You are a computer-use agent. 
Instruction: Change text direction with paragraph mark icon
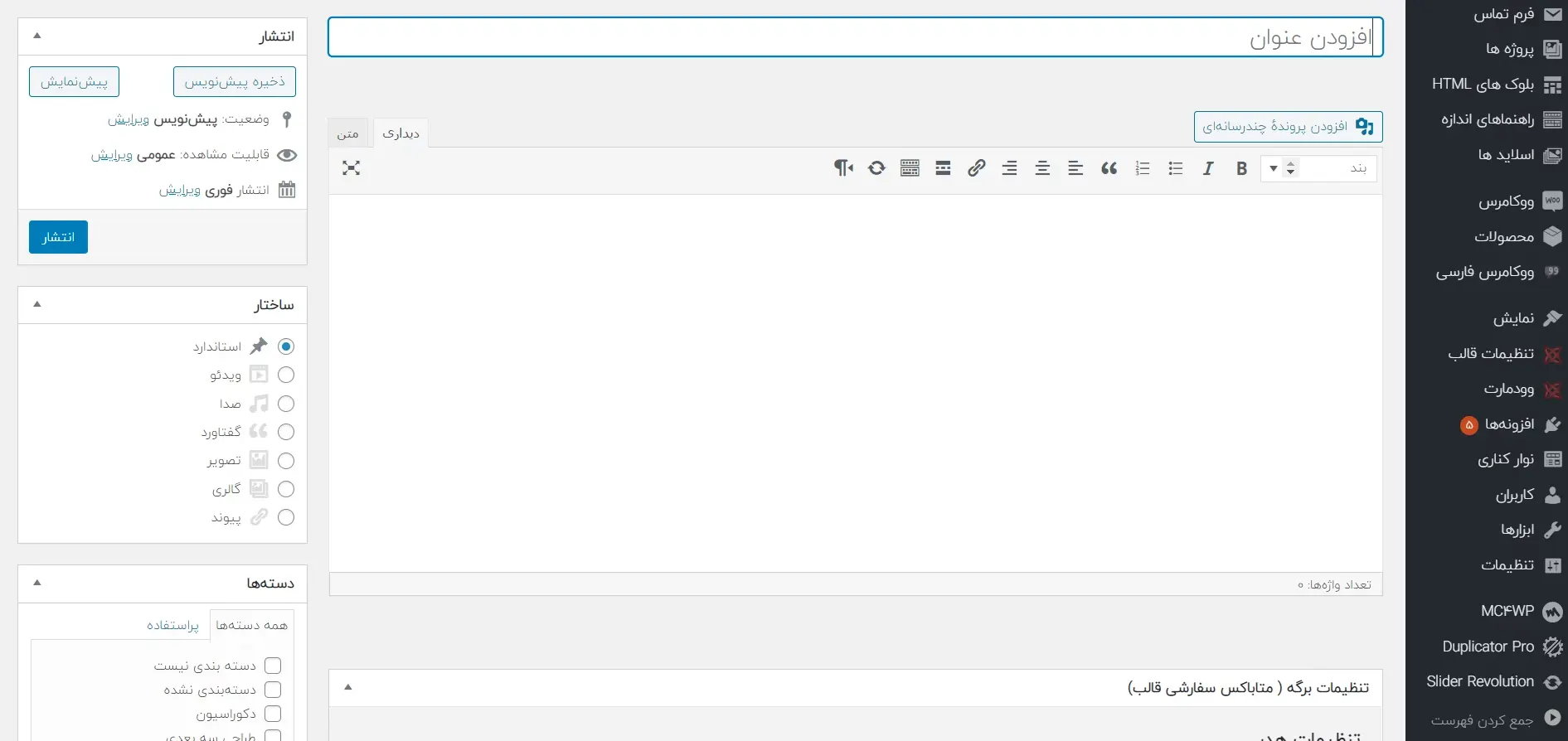click(x=843, y=168)
